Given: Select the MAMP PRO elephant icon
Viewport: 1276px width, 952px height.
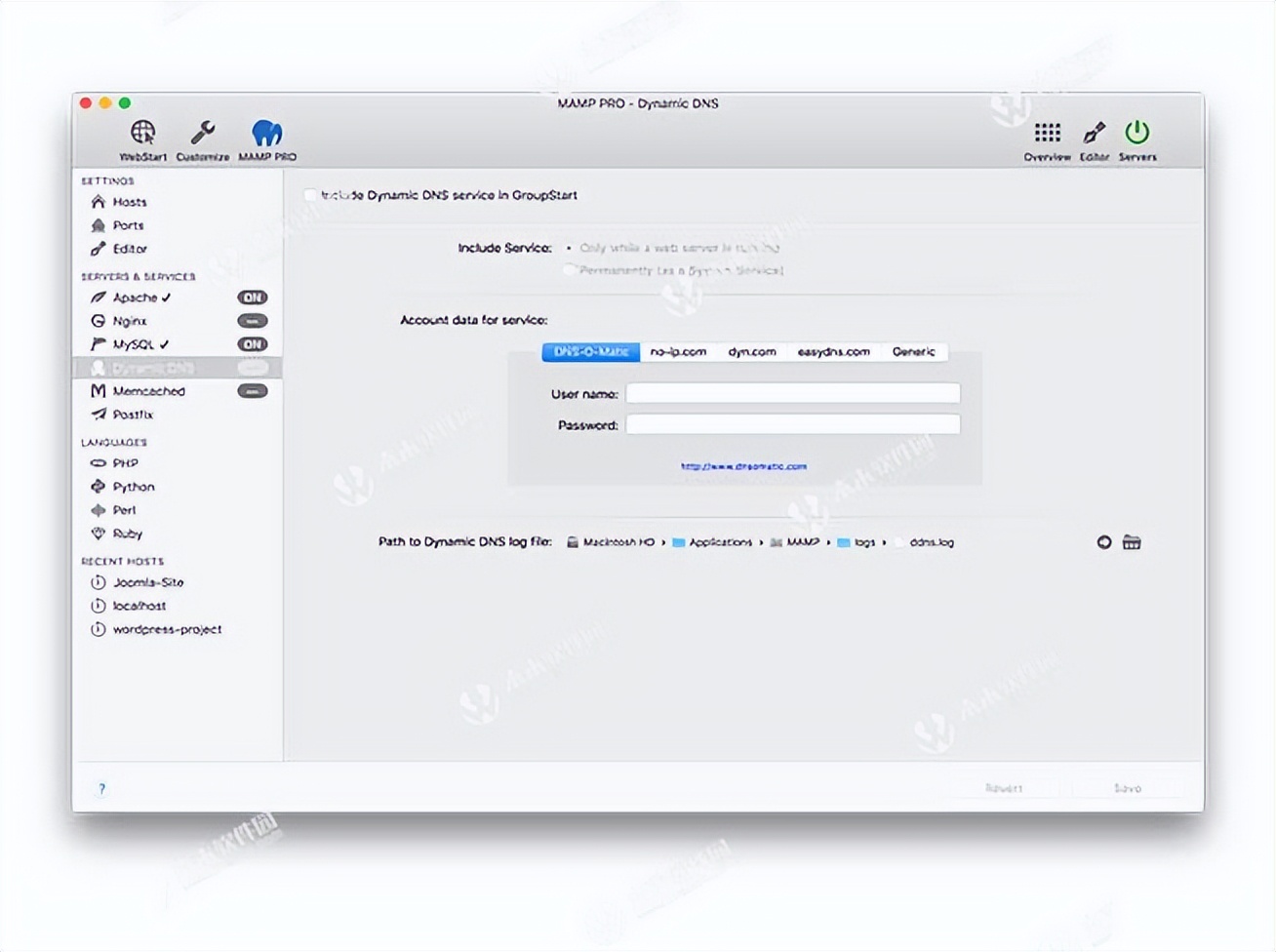Looking at the screenshot, I should pyautogui.click(x=267, y=132).
